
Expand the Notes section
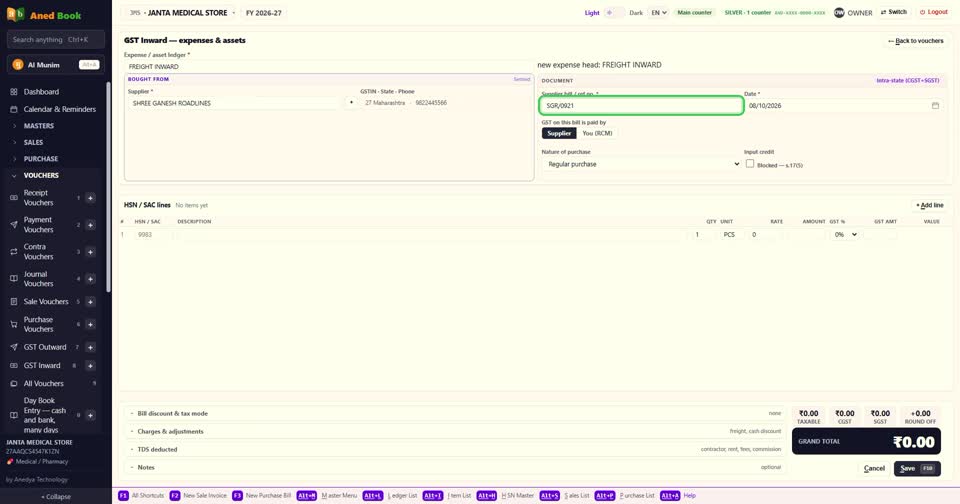(x=456, y=467)
